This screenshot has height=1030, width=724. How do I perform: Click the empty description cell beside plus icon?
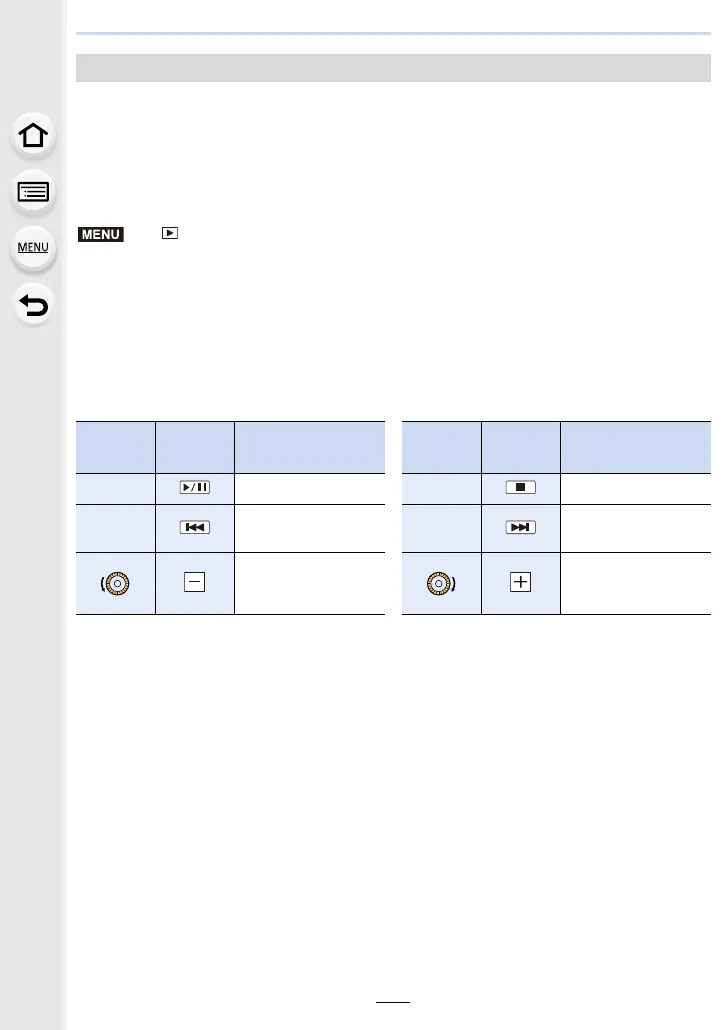point(635,583)
